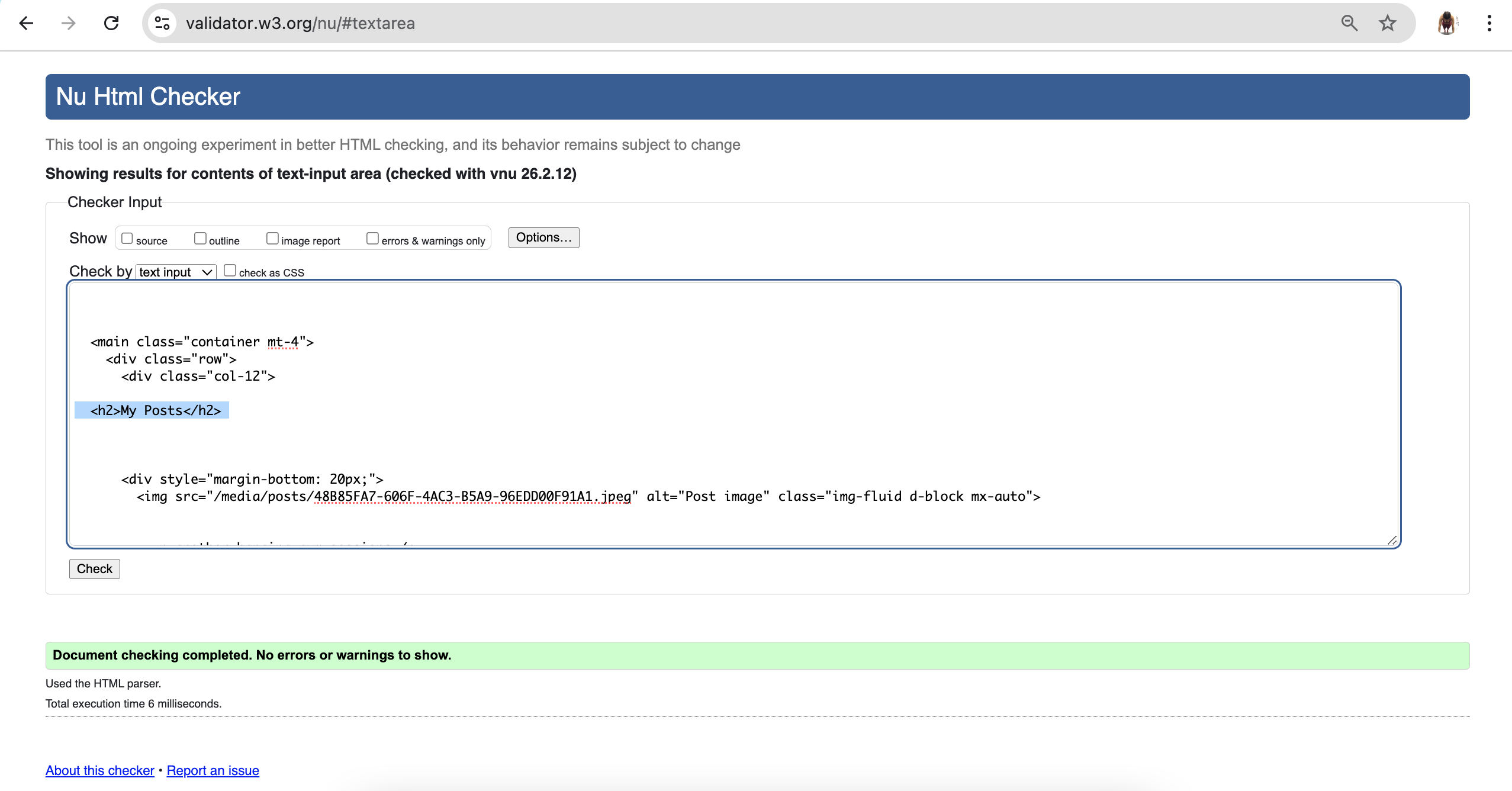Screen dimensions: 1512x791
Task: Select the highlighted My Posts heading text
Action: point(152,410)
